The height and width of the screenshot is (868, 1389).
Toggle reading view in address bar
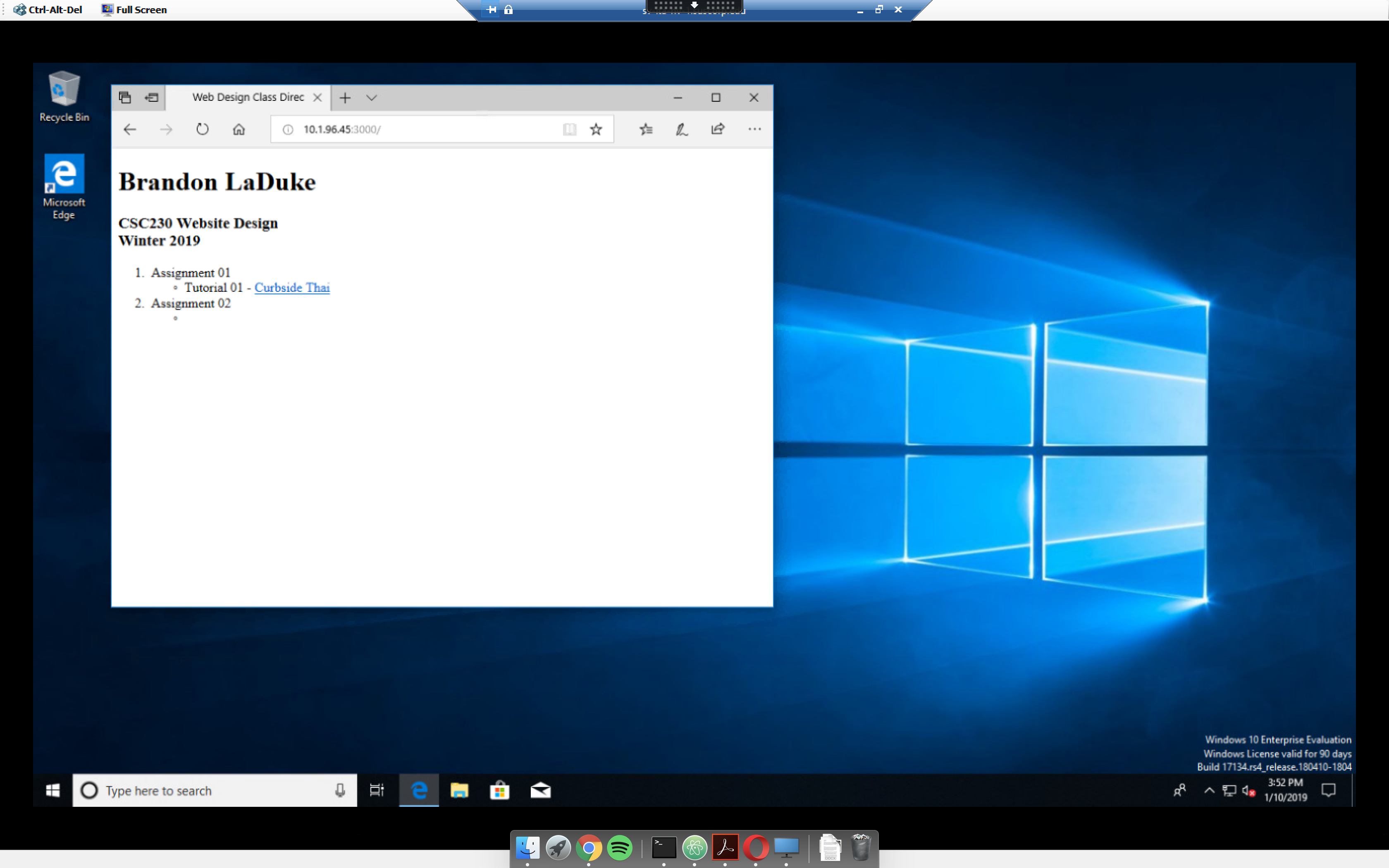[x=569, y=129]
